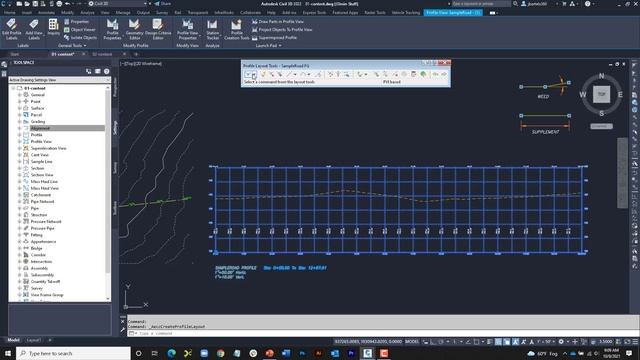The height and width of the screenshot is (360, 640).
Task: Click Profile Grid View icon in layout tools
Action: coord(414,74)
